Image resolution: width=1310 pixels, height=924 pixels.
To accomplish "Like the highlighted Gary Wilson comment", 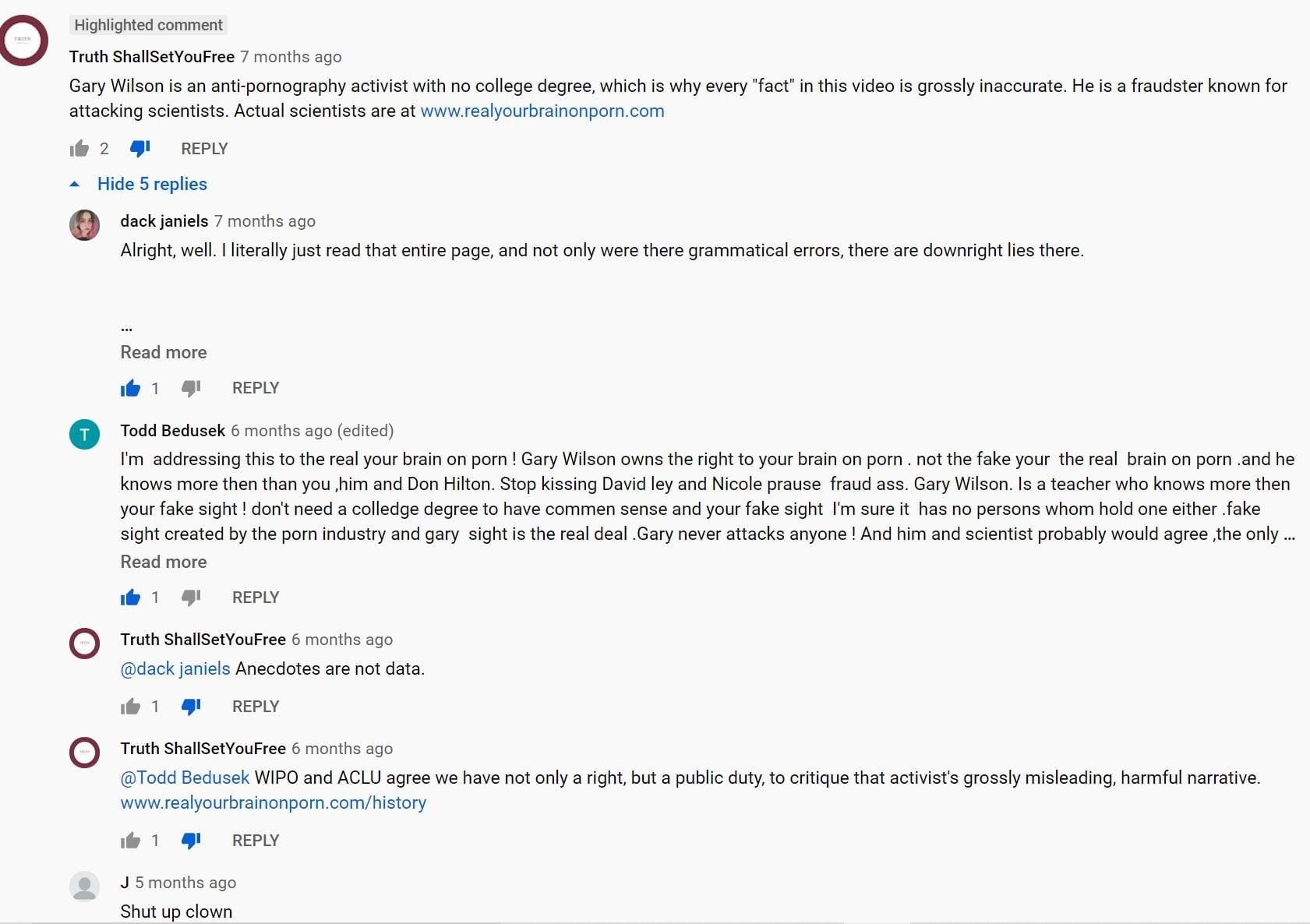I will point(79,148).
